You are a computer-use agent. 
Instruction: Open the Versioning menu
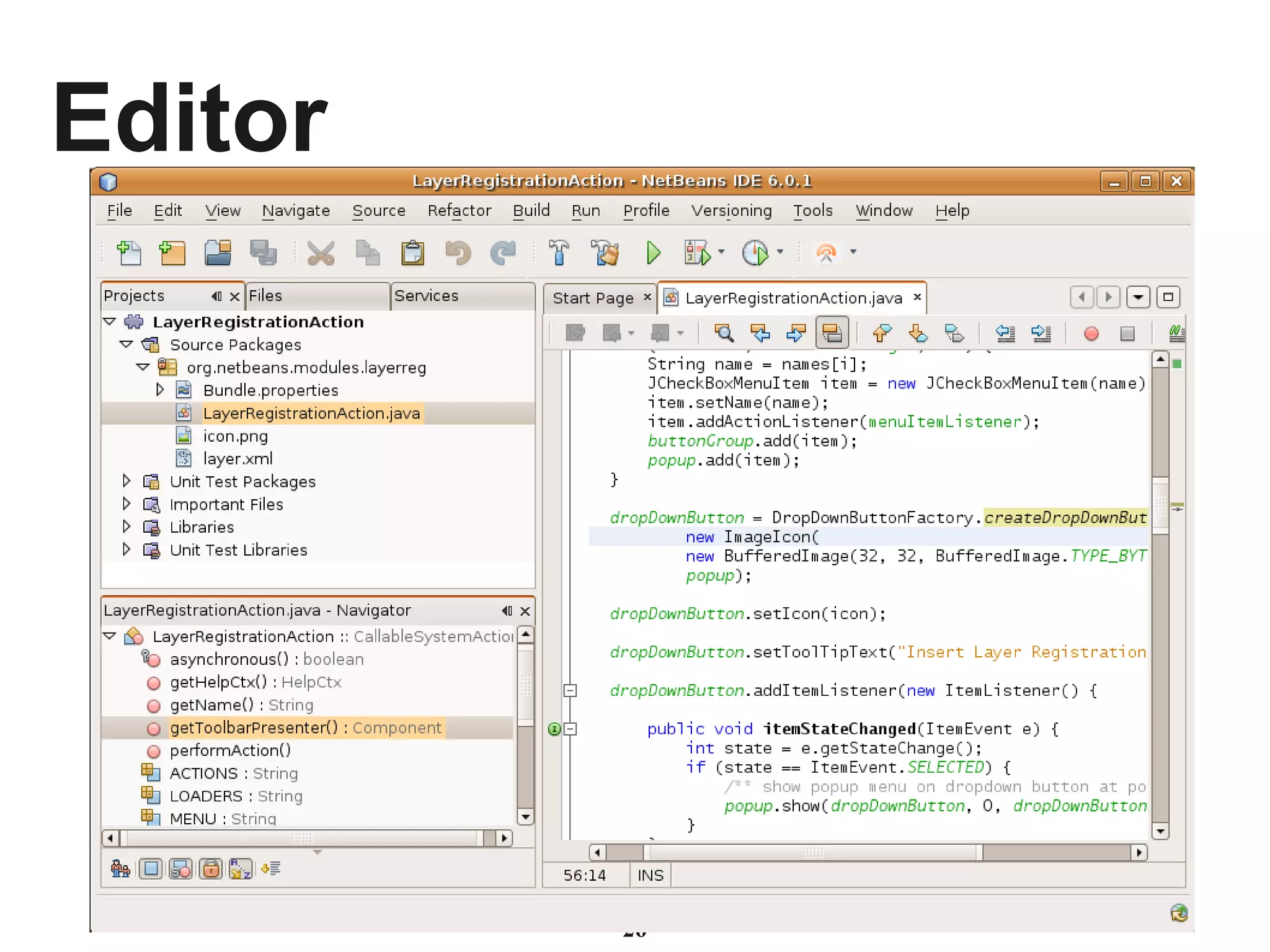[732, 211]
